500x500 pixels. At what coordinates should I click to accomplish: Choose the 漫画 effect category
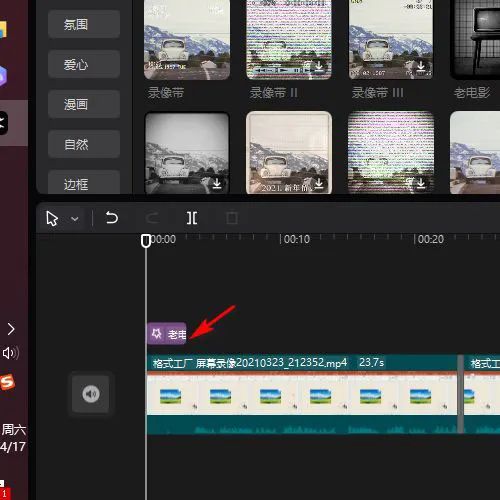84,104
